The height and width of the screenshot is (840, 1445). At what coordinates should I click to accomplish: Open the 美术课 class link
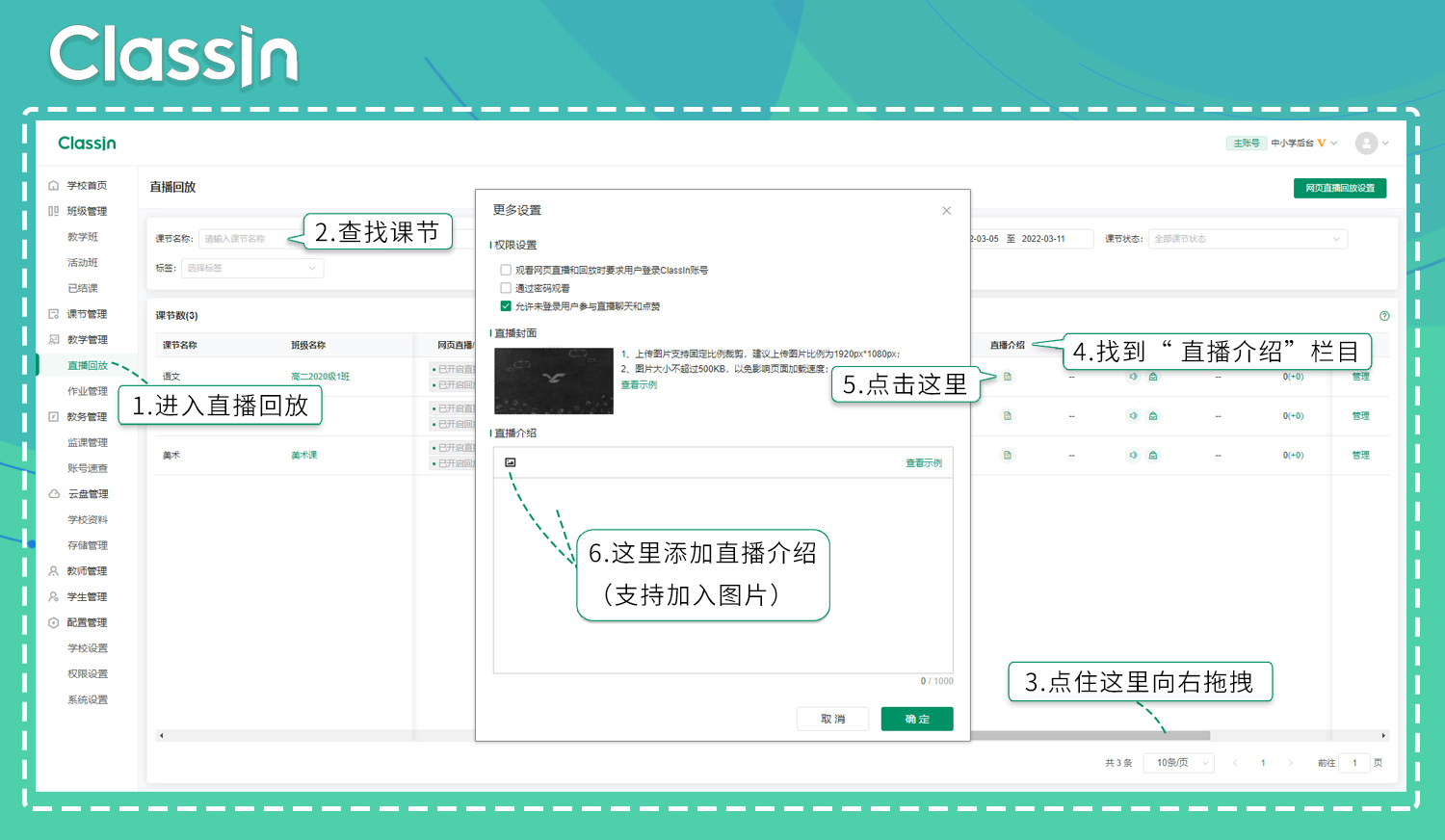click(x=304, y=455)
